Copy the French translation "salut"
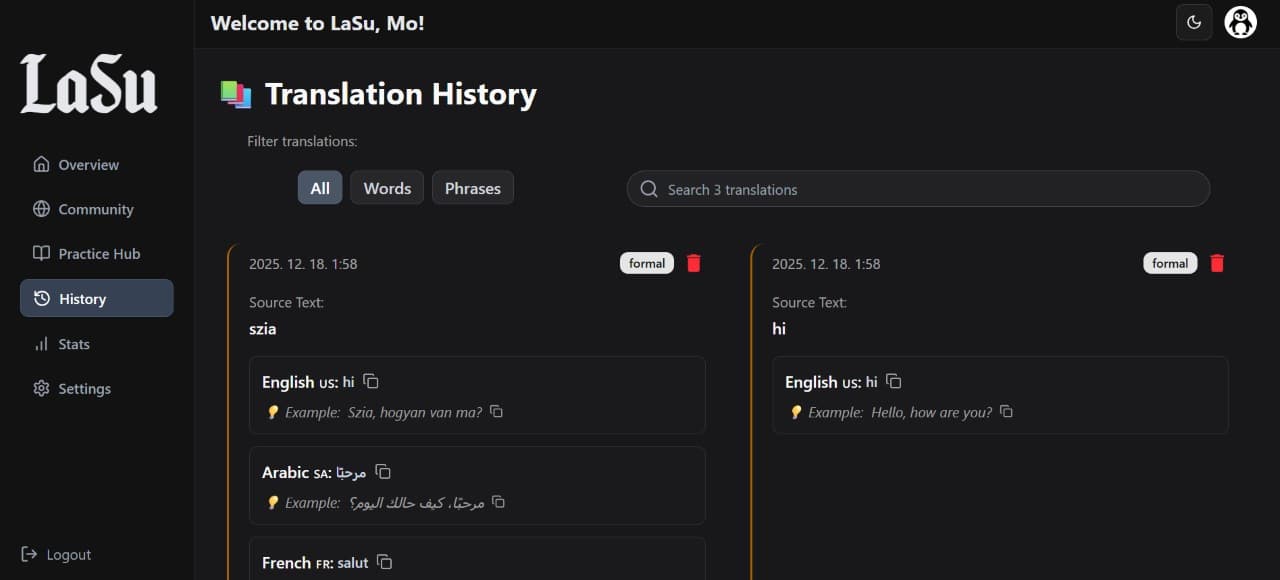Image resolution: width=1280 pixels, height=580 pixels. click(385, 562)
